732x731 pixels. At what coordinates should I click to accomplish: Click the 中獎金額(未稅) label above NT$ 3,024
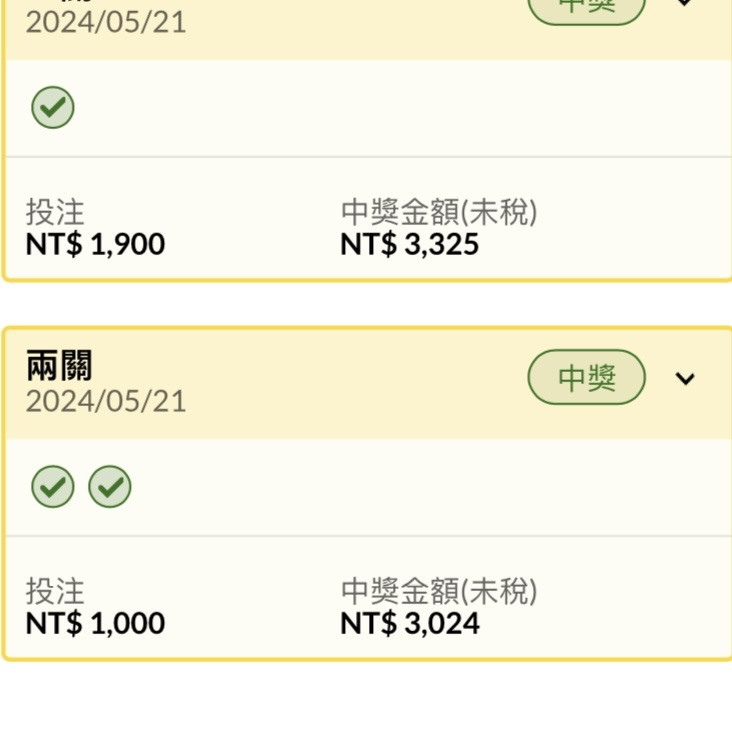pos(439,591)
